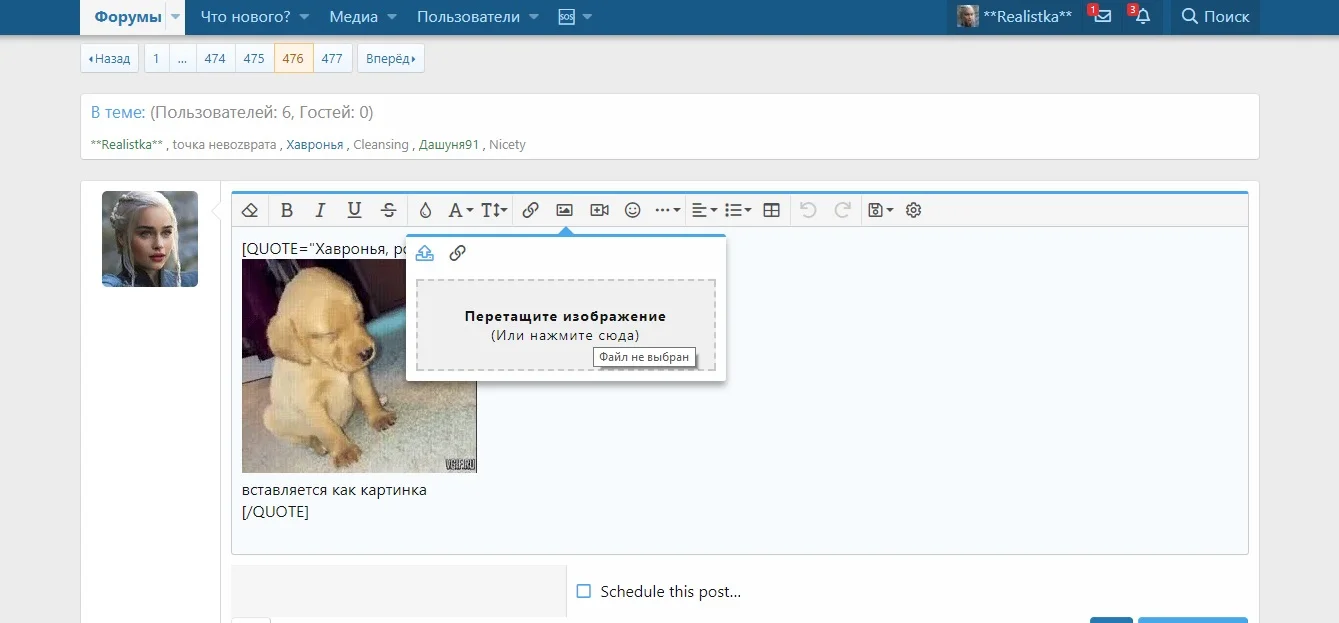Click the upload icon in the image popup

tap(424, 253)
